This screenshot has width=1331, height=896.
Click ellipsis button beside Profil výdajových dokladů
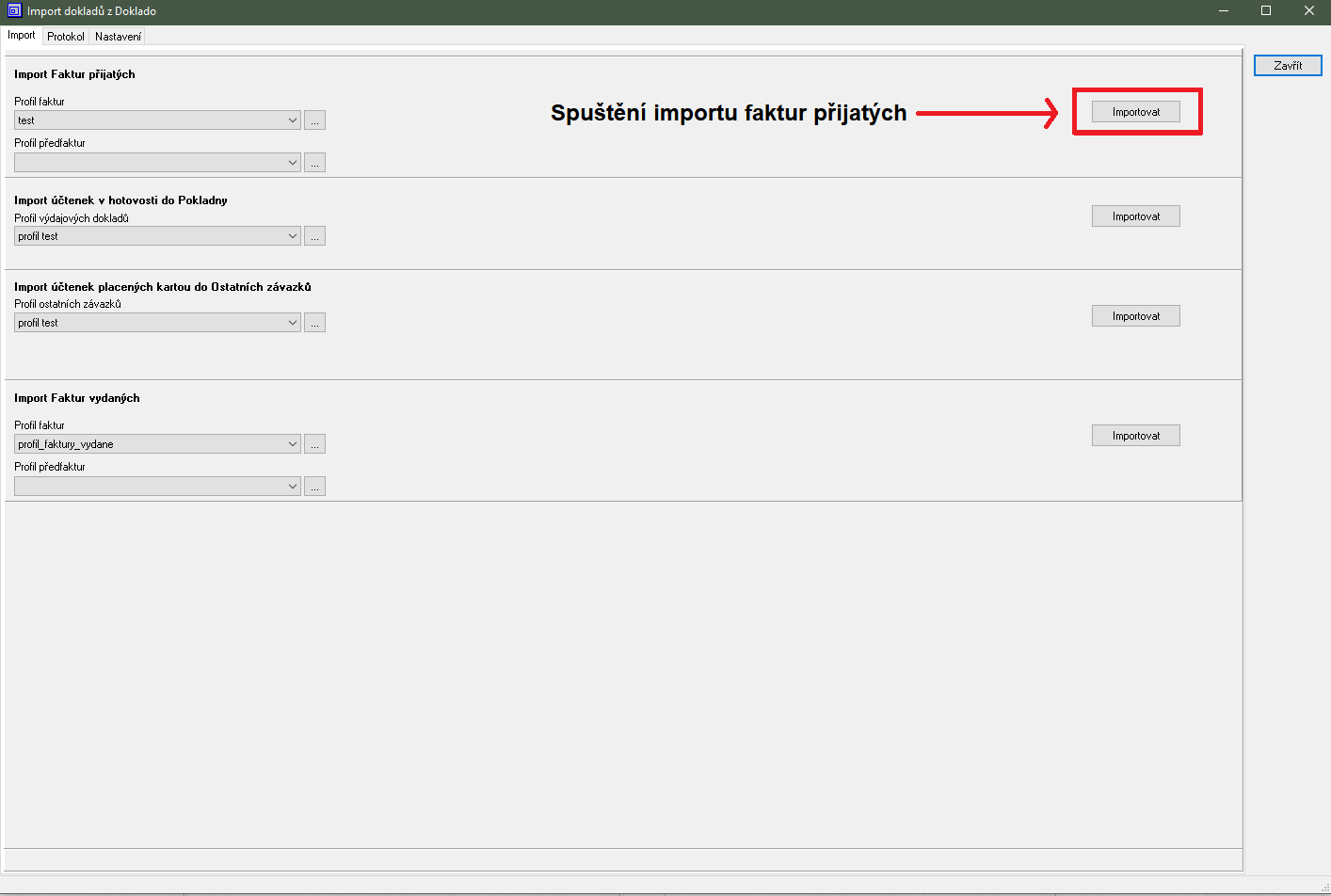[314, 236]
